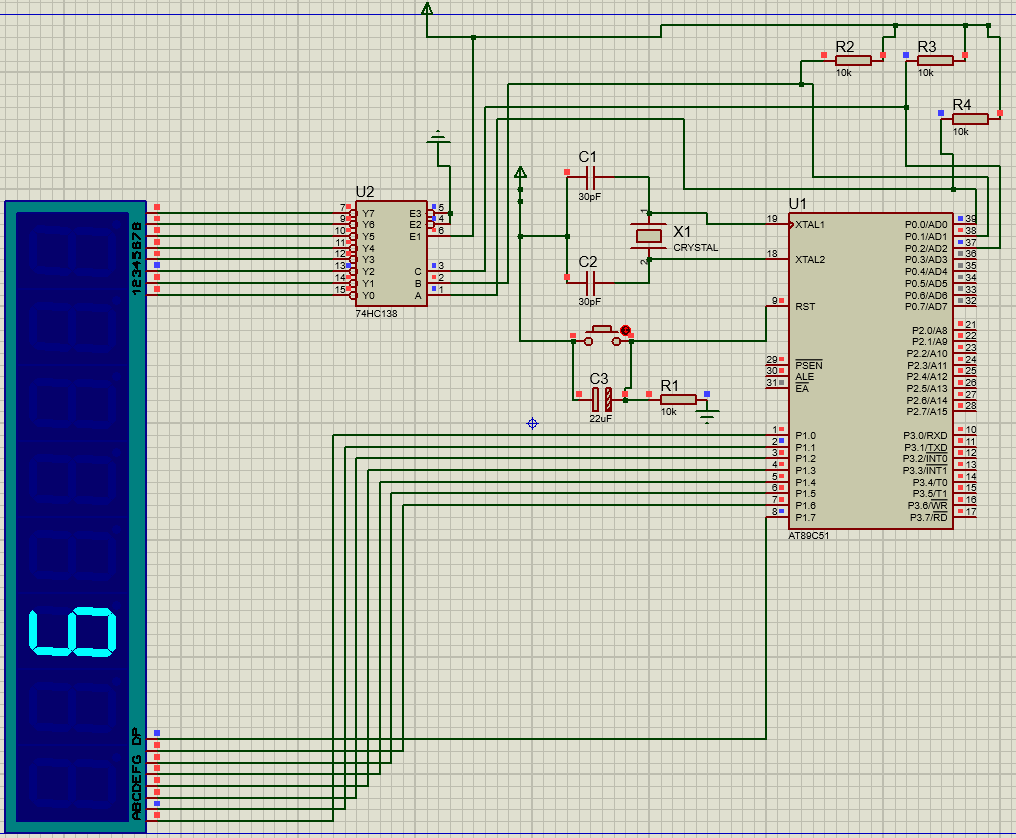Select the R4 resistor symbol

tap(970, 119)
